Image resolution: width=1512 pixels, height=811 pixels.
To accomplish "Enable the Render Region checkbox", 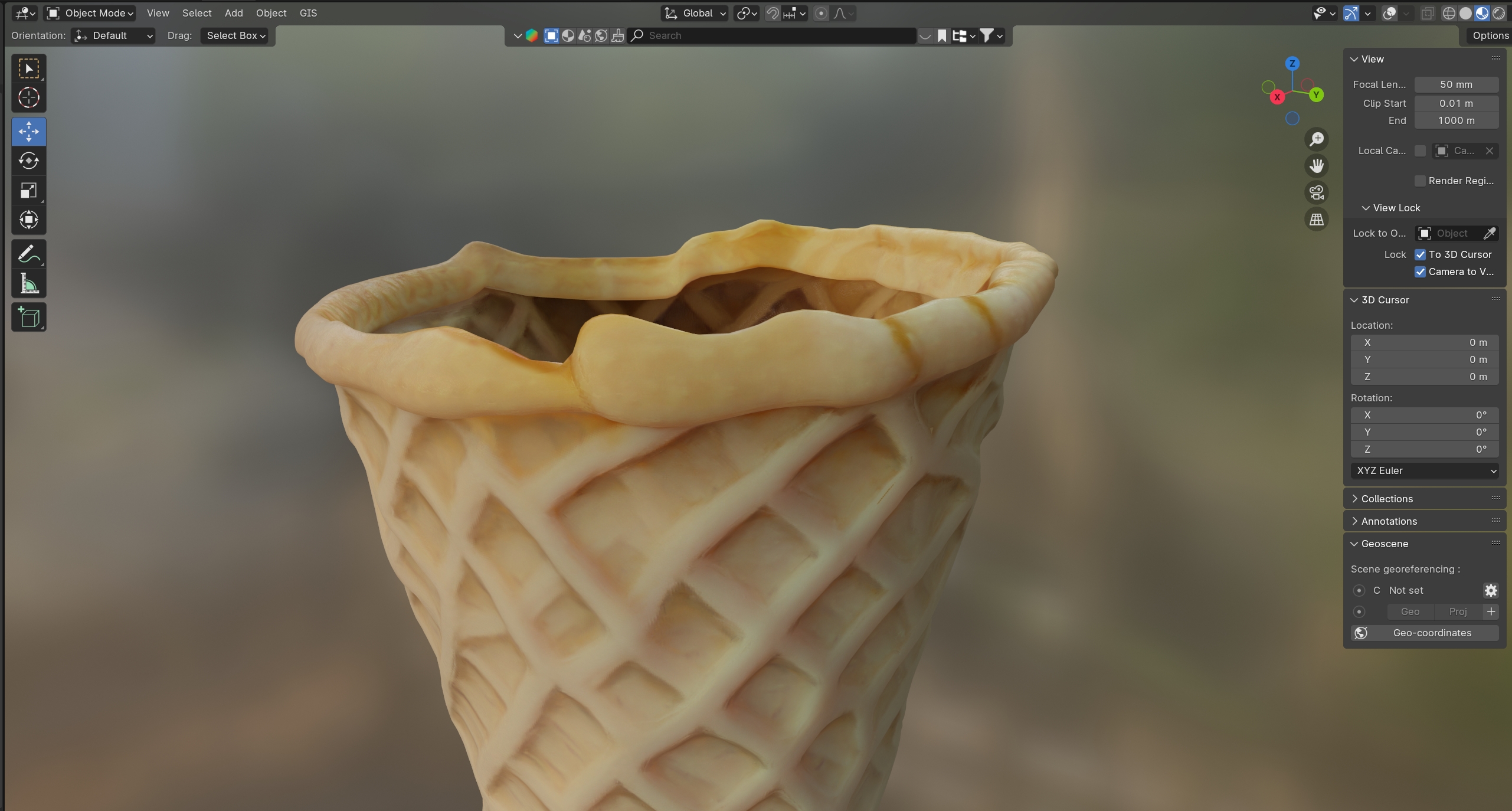I will [x=1420, y=181].
